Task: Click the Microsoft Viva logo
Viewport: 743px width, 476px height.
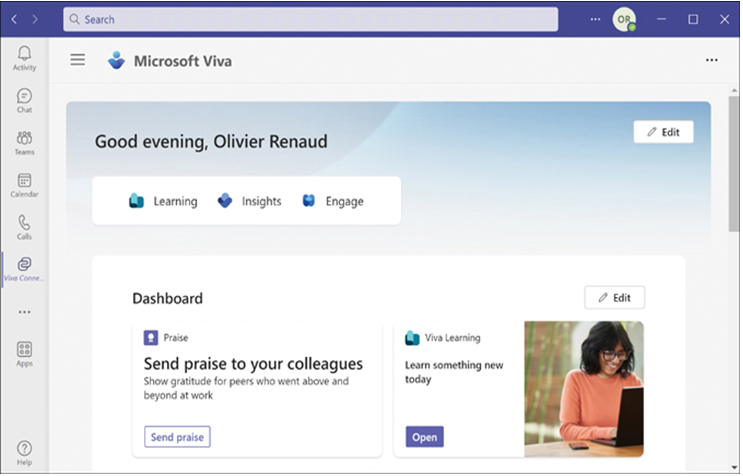Action: [x=116, y=61]
